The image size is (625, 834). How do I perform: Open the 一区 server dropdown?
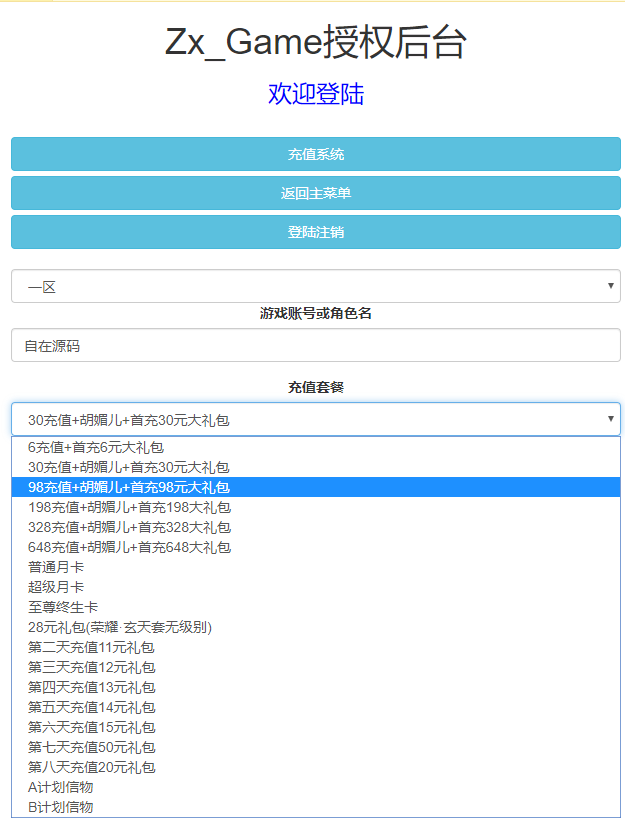tap(315, 287)
